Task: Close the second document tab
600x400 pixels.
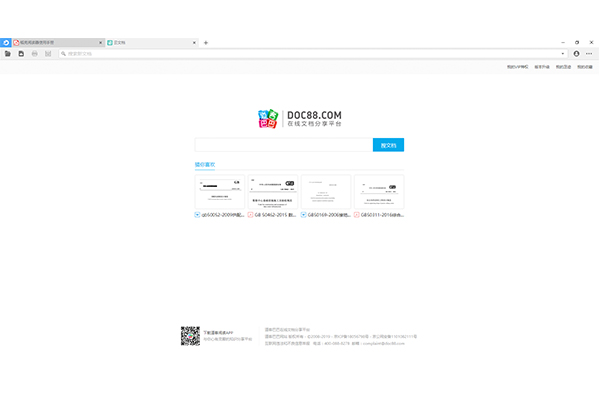Action: pyautogui.click(x=194, y=43)
